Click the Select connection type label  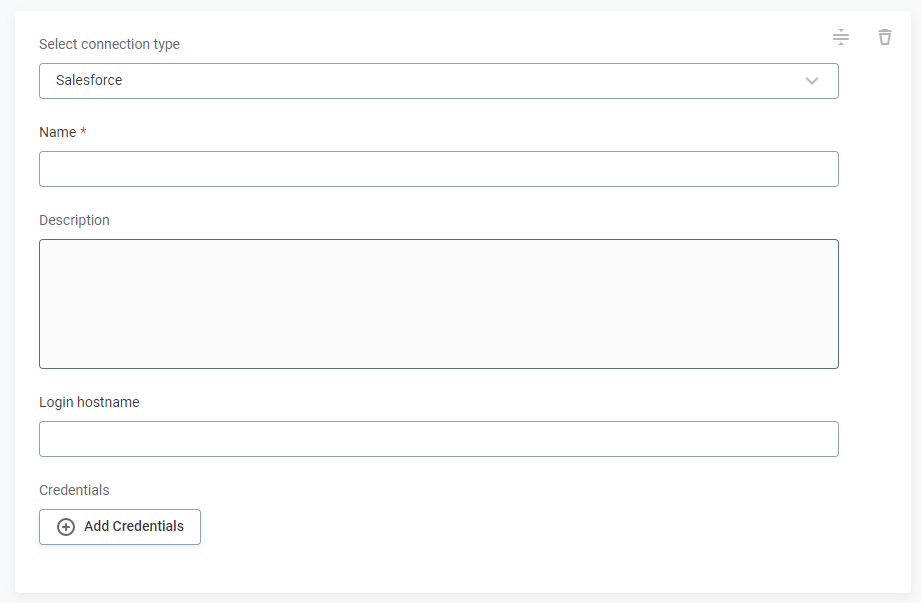point(109,44)
